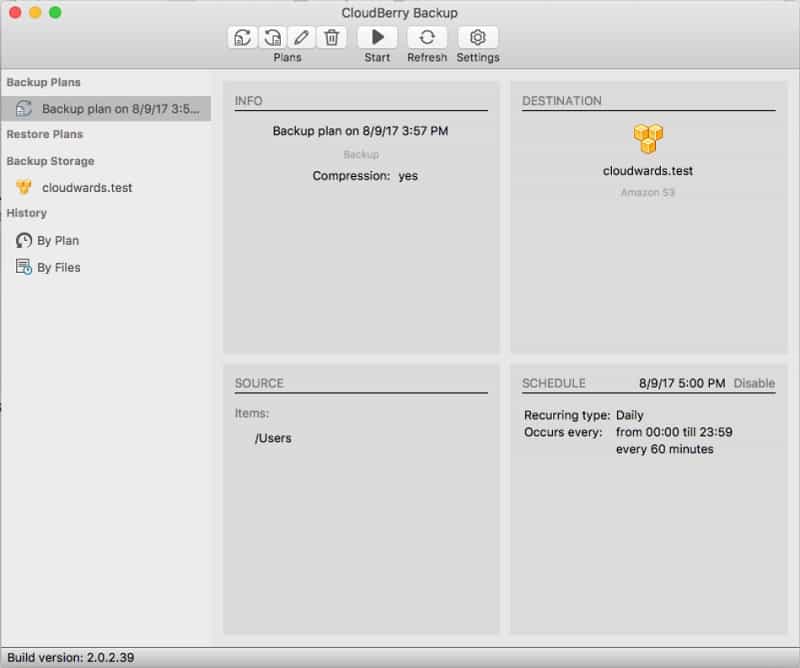The height and width of the screenshot is (668, 800).
Task: Click the 'Backup plan on 8/9/17 3:57 PM' title
Action: pos(360,131)
